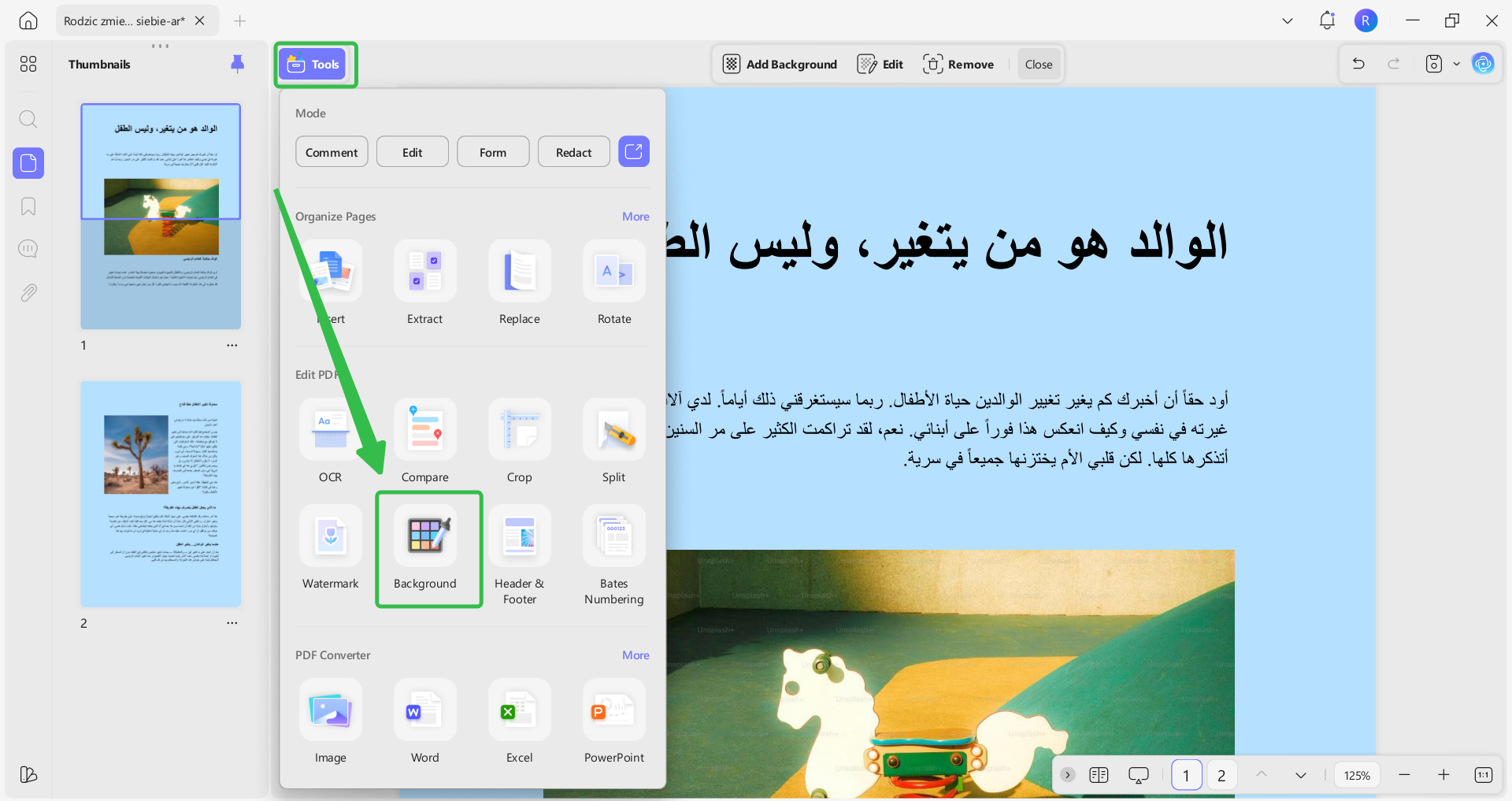Open the thumbnails page panel icon

[28, 163]
